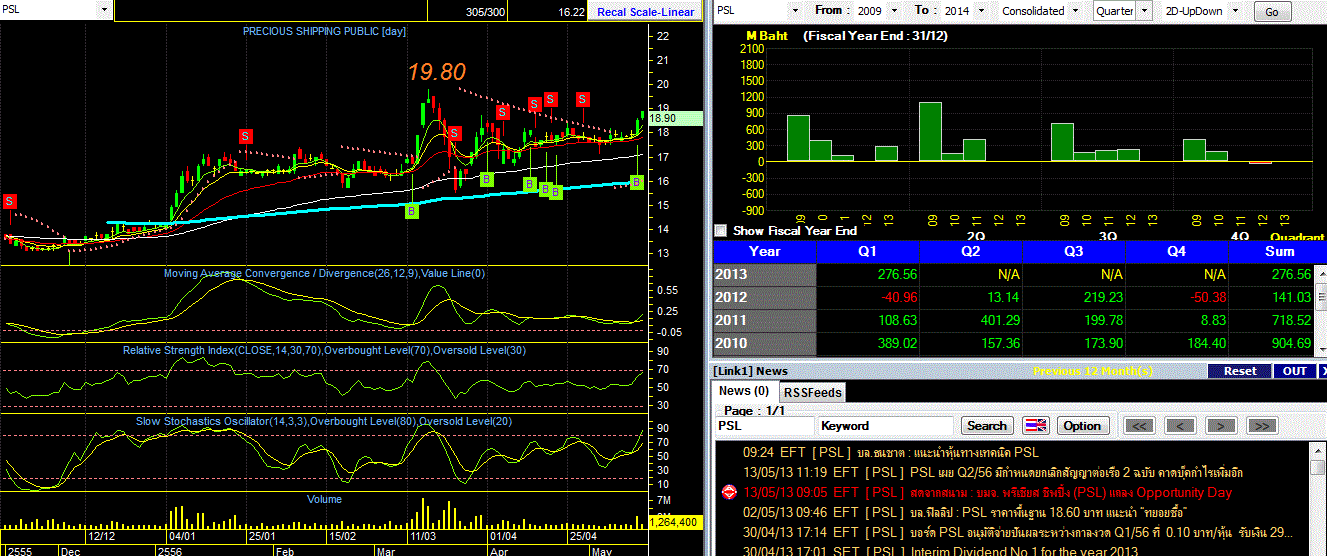Click the red alert icon beside Opportunity Day news
1327x556 pixels.
click(x=728, y=492)
